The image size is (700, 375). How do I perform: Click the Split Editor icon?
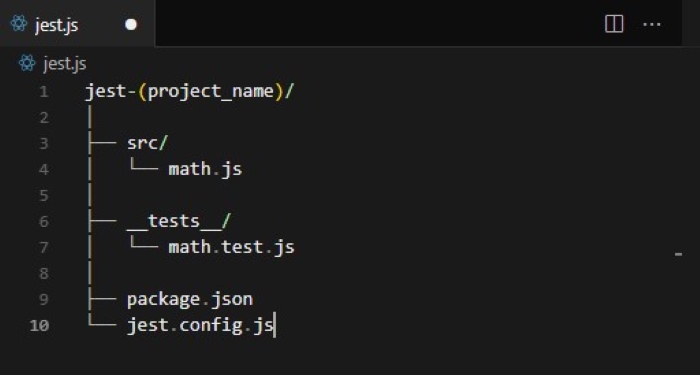tap(614, 24)
